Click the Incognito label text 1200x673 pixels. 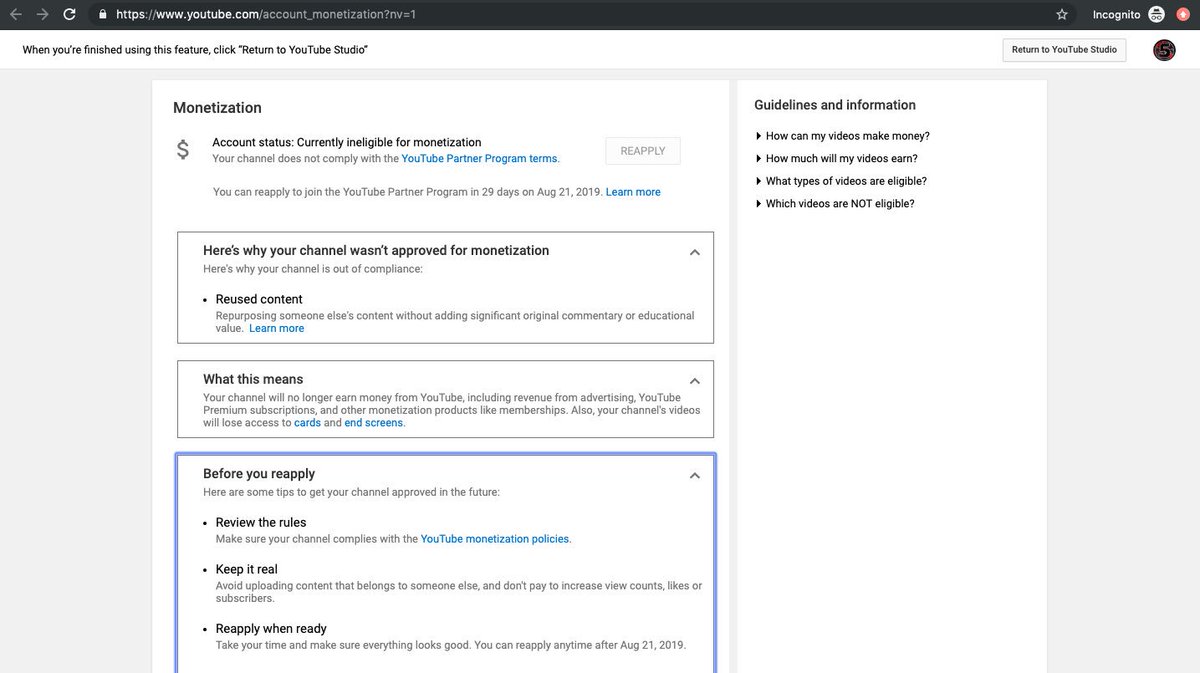click(x=1116, y=15)
